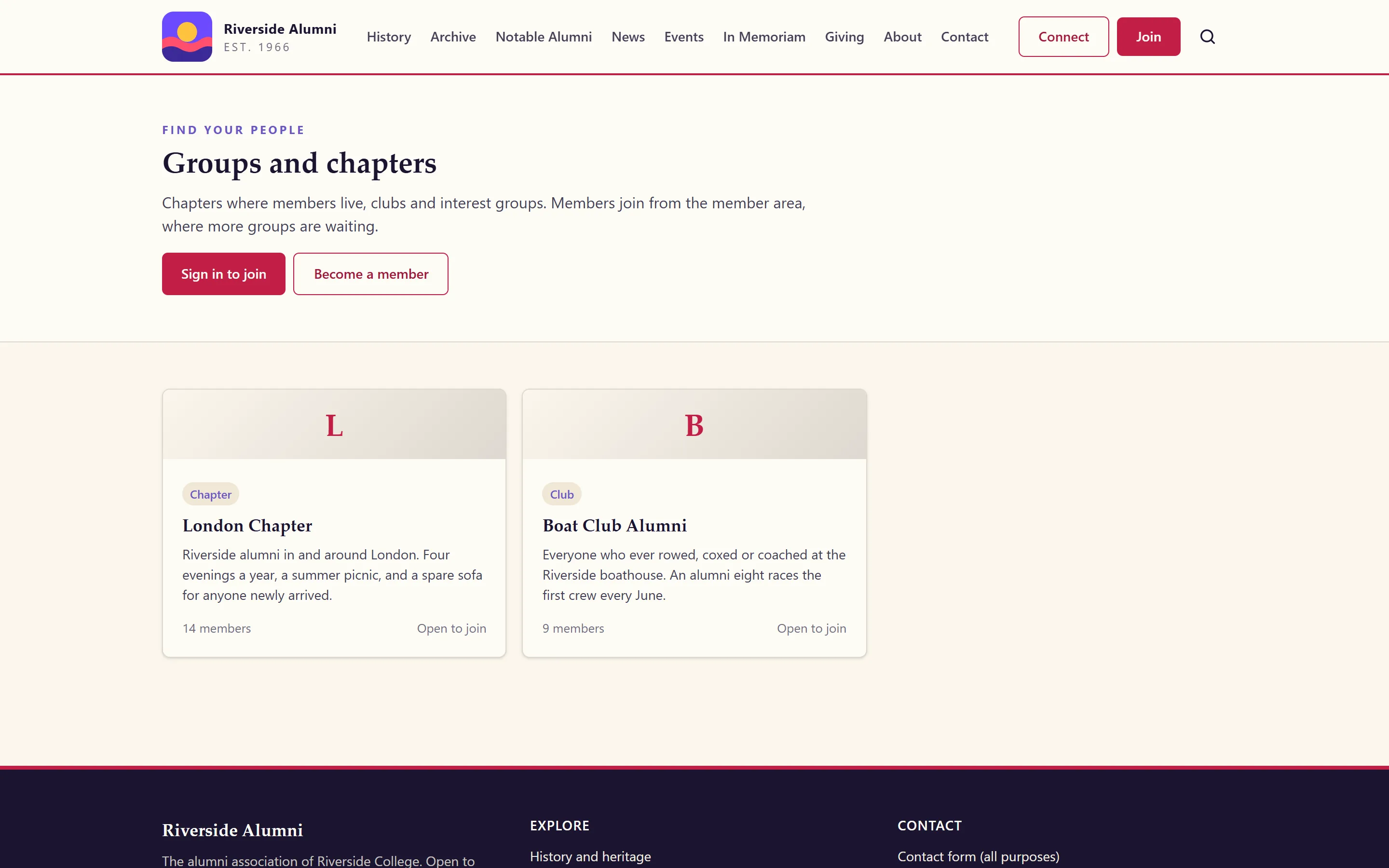Click Contact in the top navigation
The width and height of the screenshot is (1389, 868).
(x=964, y=37)
